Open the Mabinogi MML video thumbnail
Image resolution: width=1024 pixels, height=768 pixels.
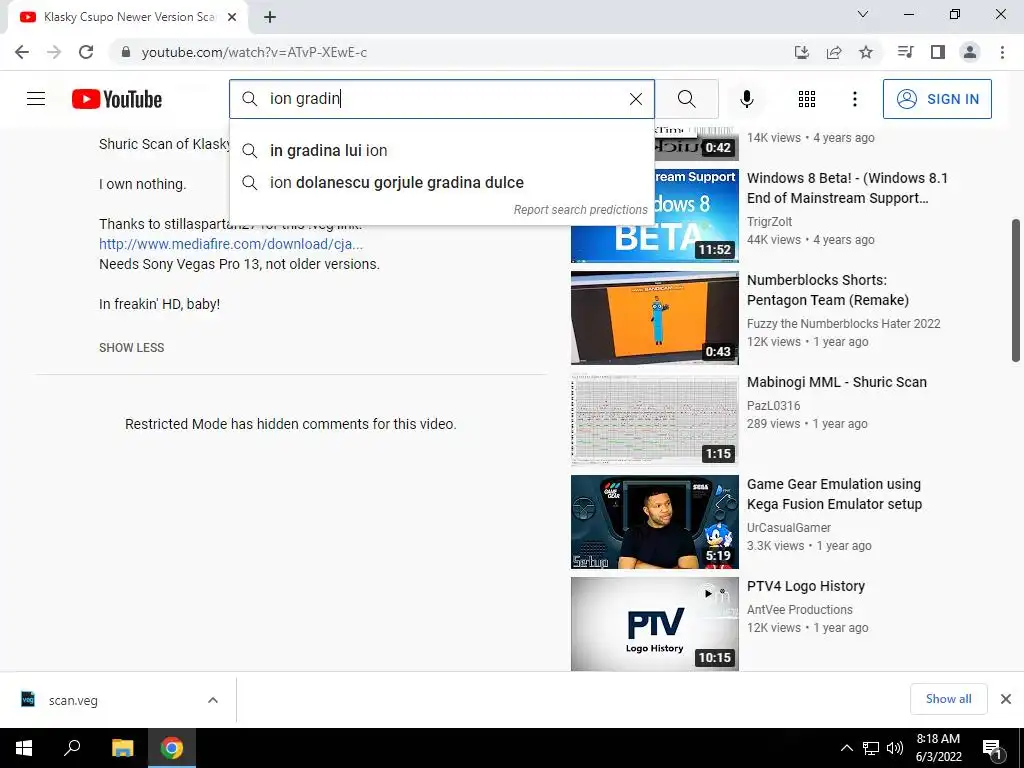coord(654,420)
